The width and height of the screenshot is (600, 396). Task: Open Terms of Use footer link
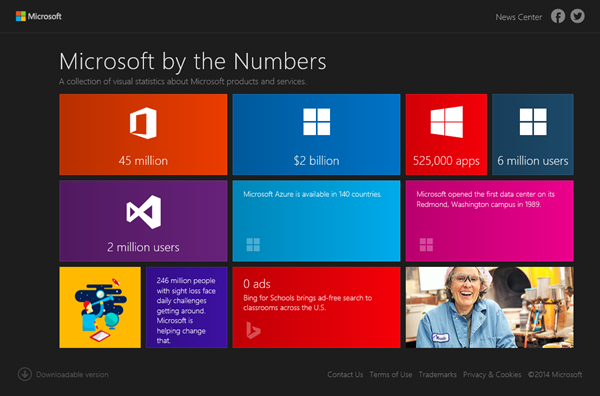point(391,375)
